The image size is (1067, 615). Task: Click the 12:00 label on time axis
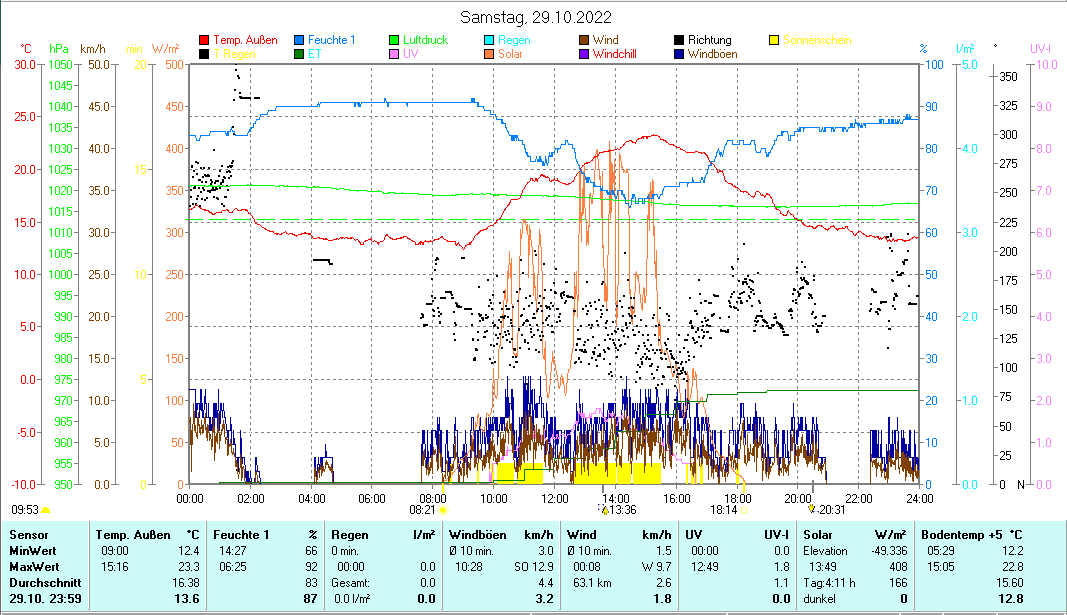click(554, 497)
